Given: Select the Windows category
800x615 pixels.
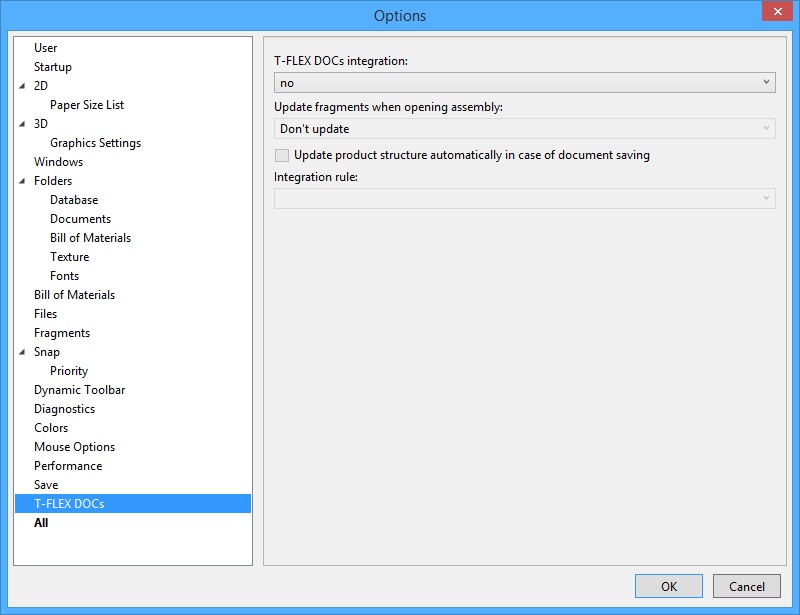Looking at the screenshot, I should click(x=58, y=162).
